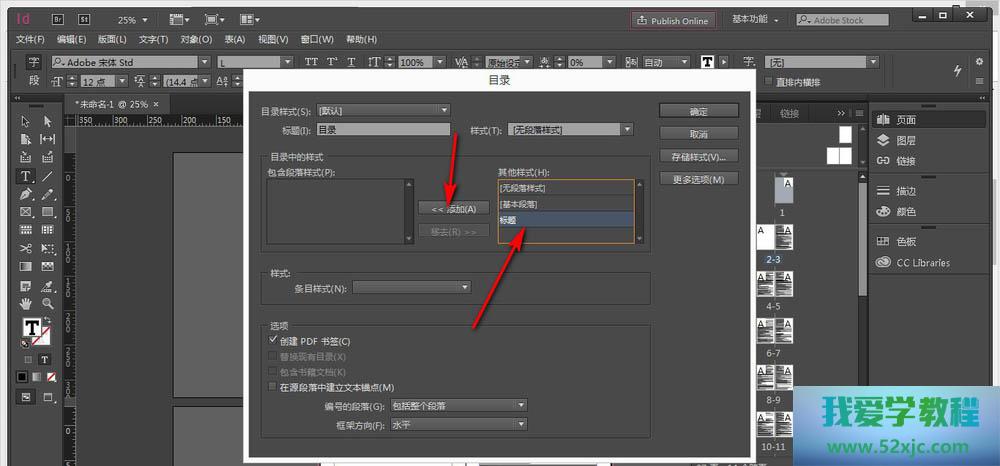Check the 直排内横排 option

click(x=768, y=82)
